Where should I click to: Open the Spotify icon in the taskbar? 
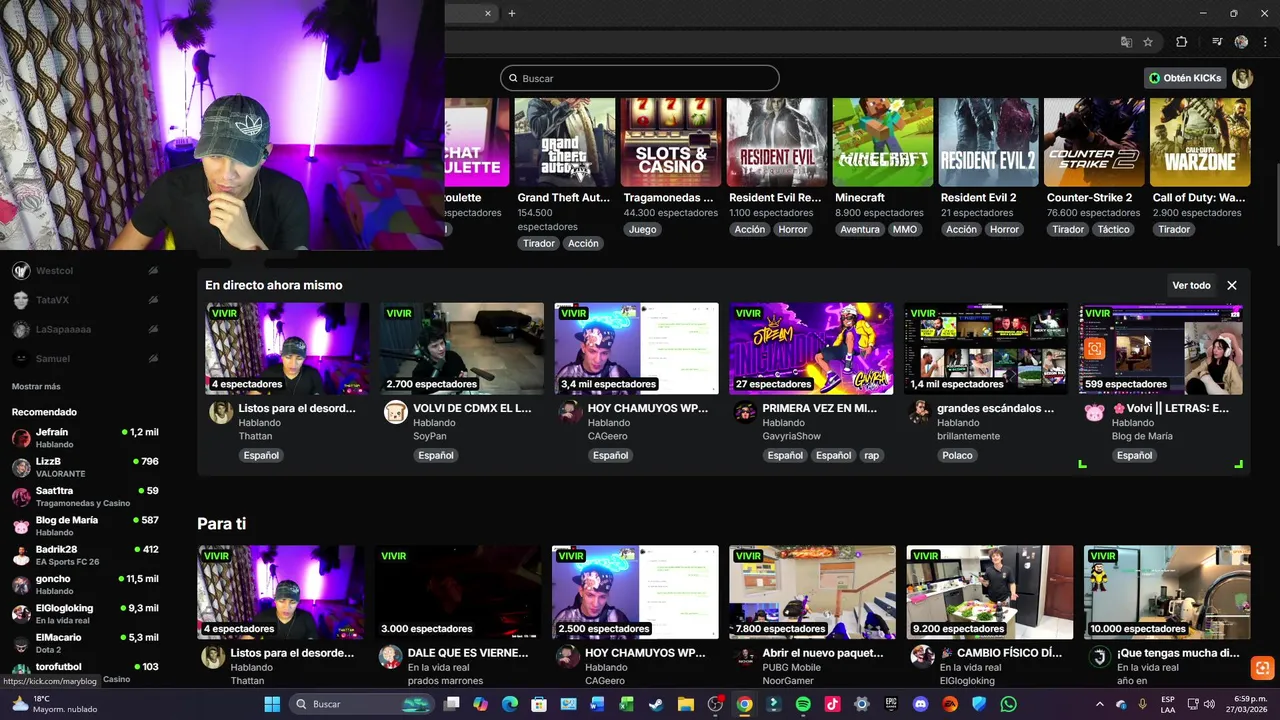(803, 704)
